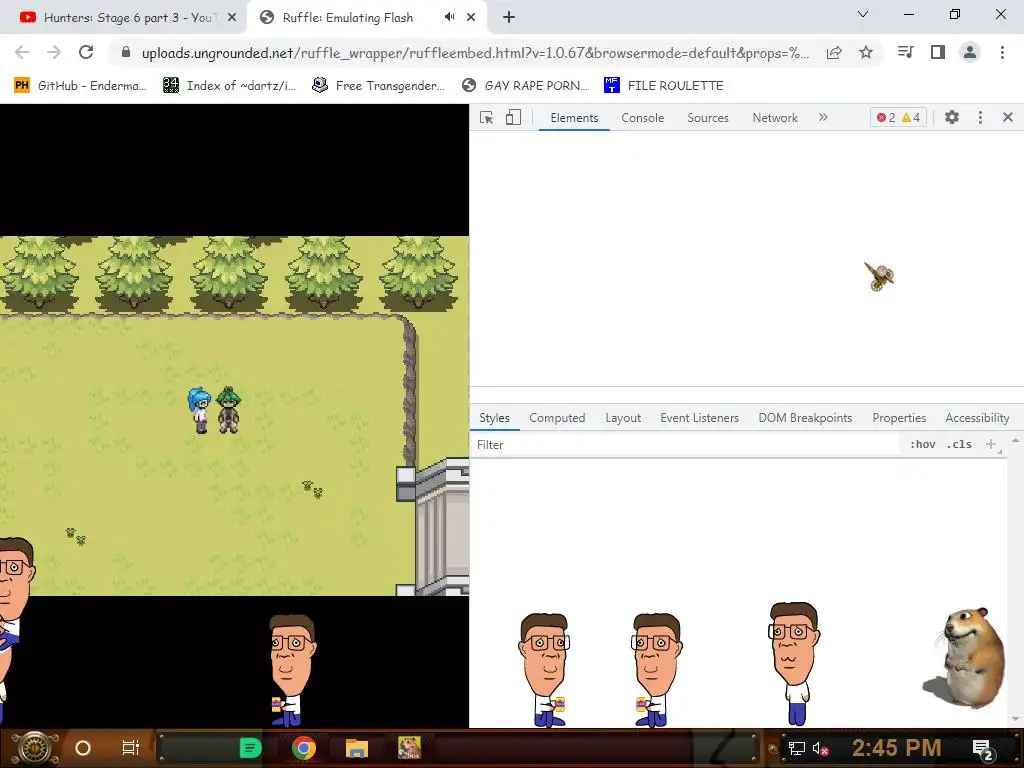1024x768 pixels.
Task: Click the styles Filter input field
Action: click(686, 445)
